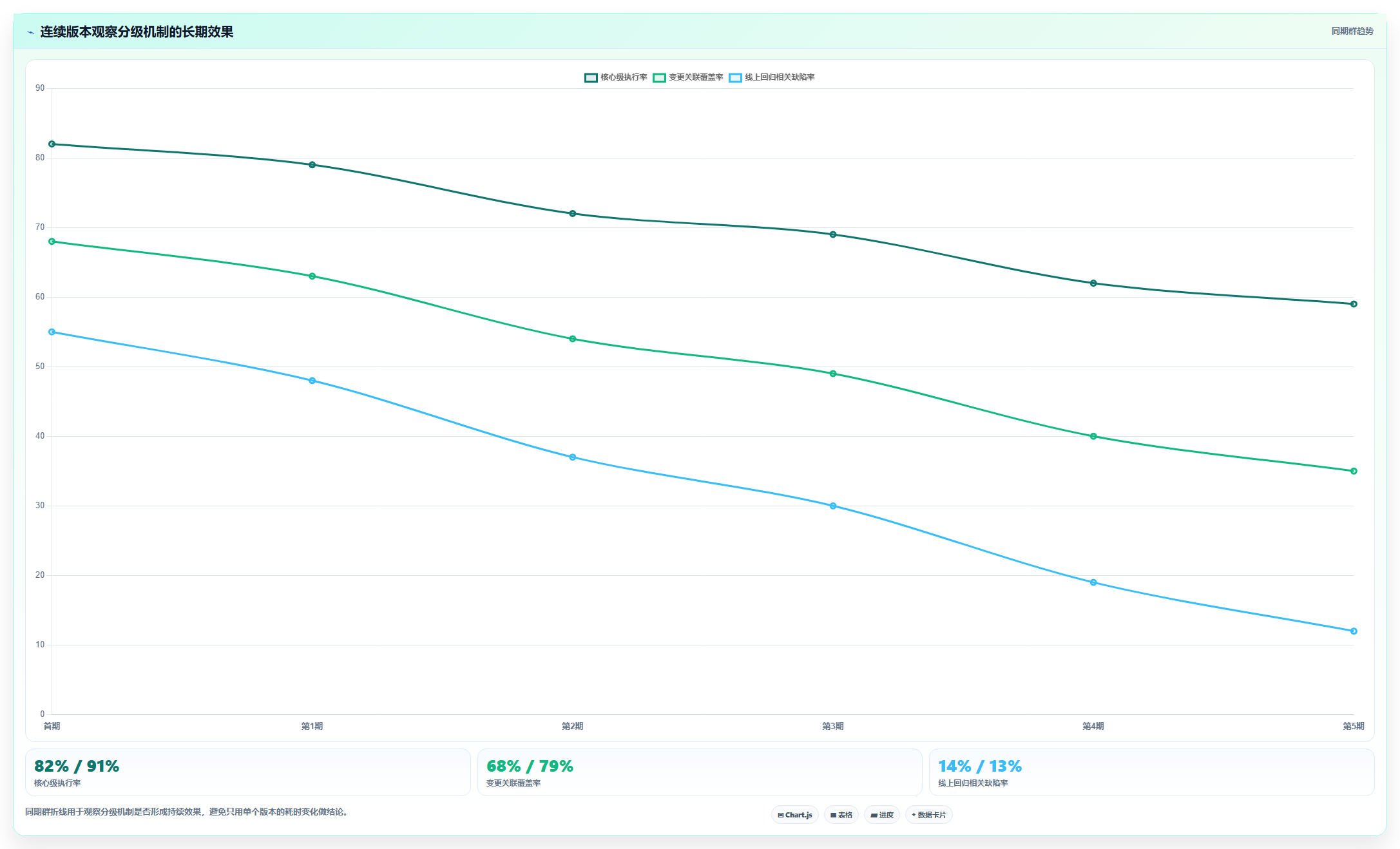The height and width of the screenshot is (849, 1400).
Task: Click the 同期群趋势 tag in the header
Action: click(x=1352, y=31)
